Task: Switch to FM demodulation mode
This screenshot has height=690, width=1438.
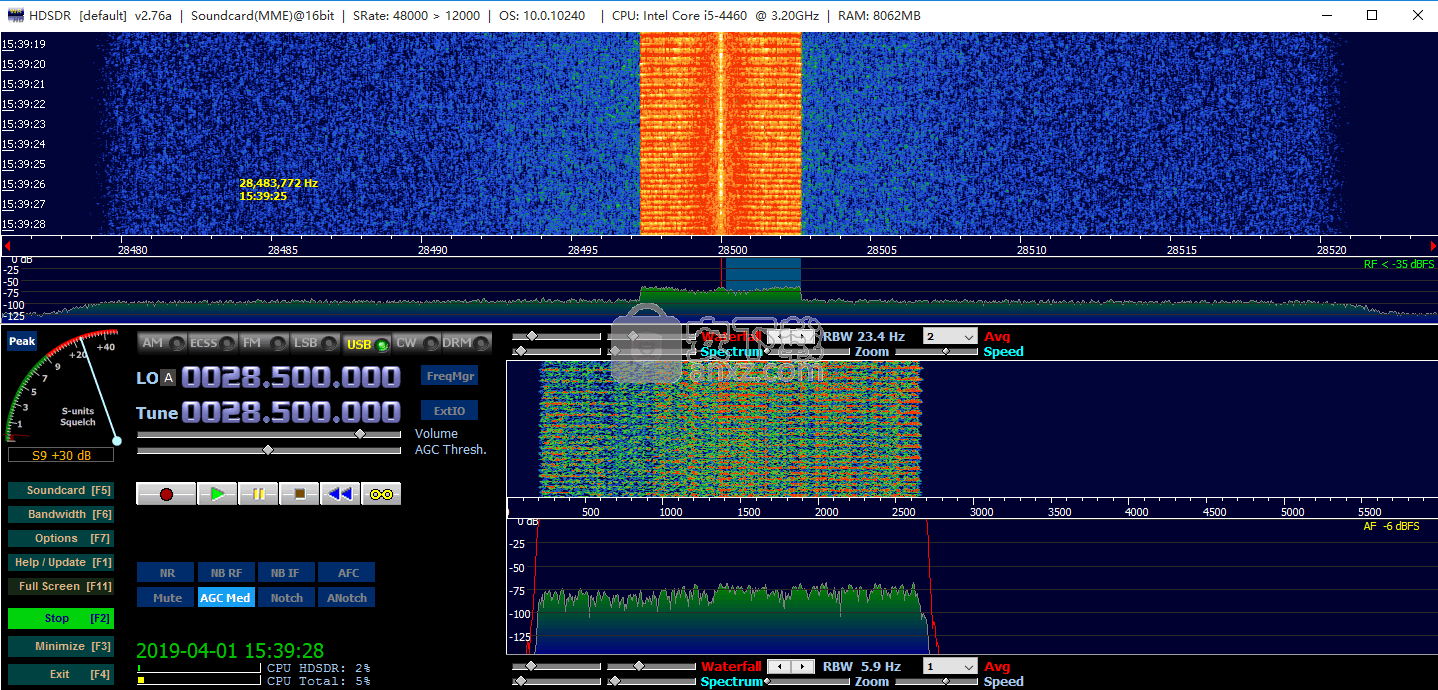Action: [264, 343]
